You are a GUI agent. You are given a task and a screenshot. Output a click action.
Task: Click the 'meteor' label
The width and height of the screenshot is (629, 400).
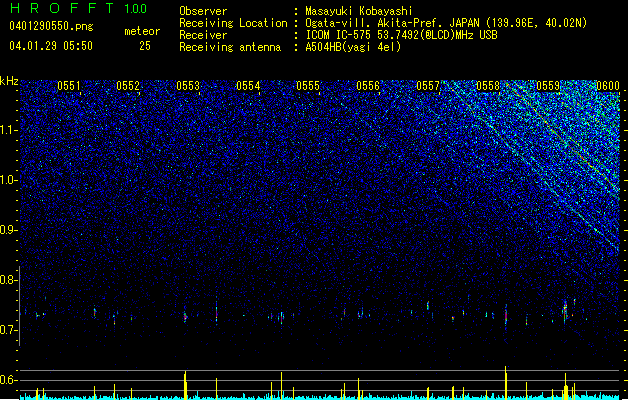[x=142, y=31]
